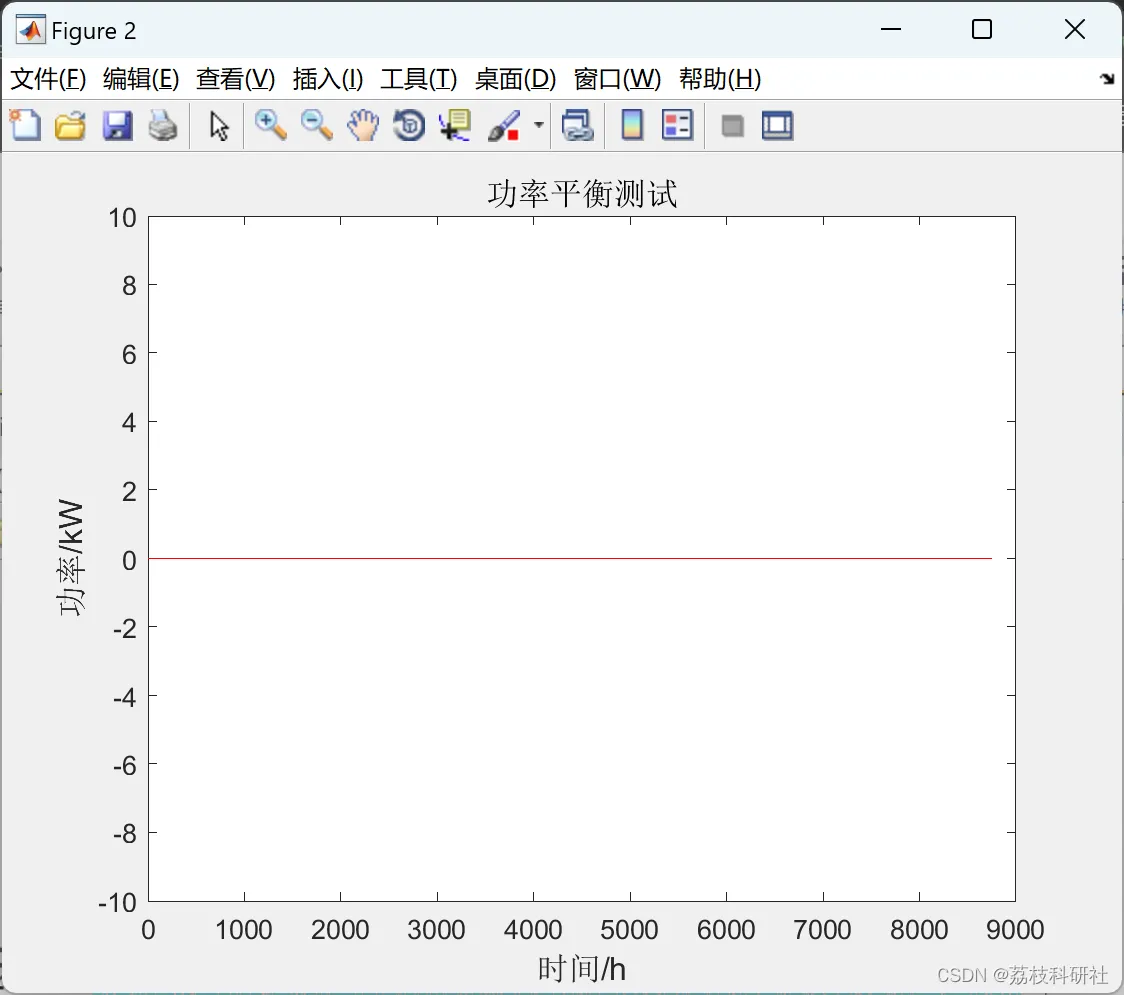
Task: Click the New Figure icon
Action: pos(25,125)
